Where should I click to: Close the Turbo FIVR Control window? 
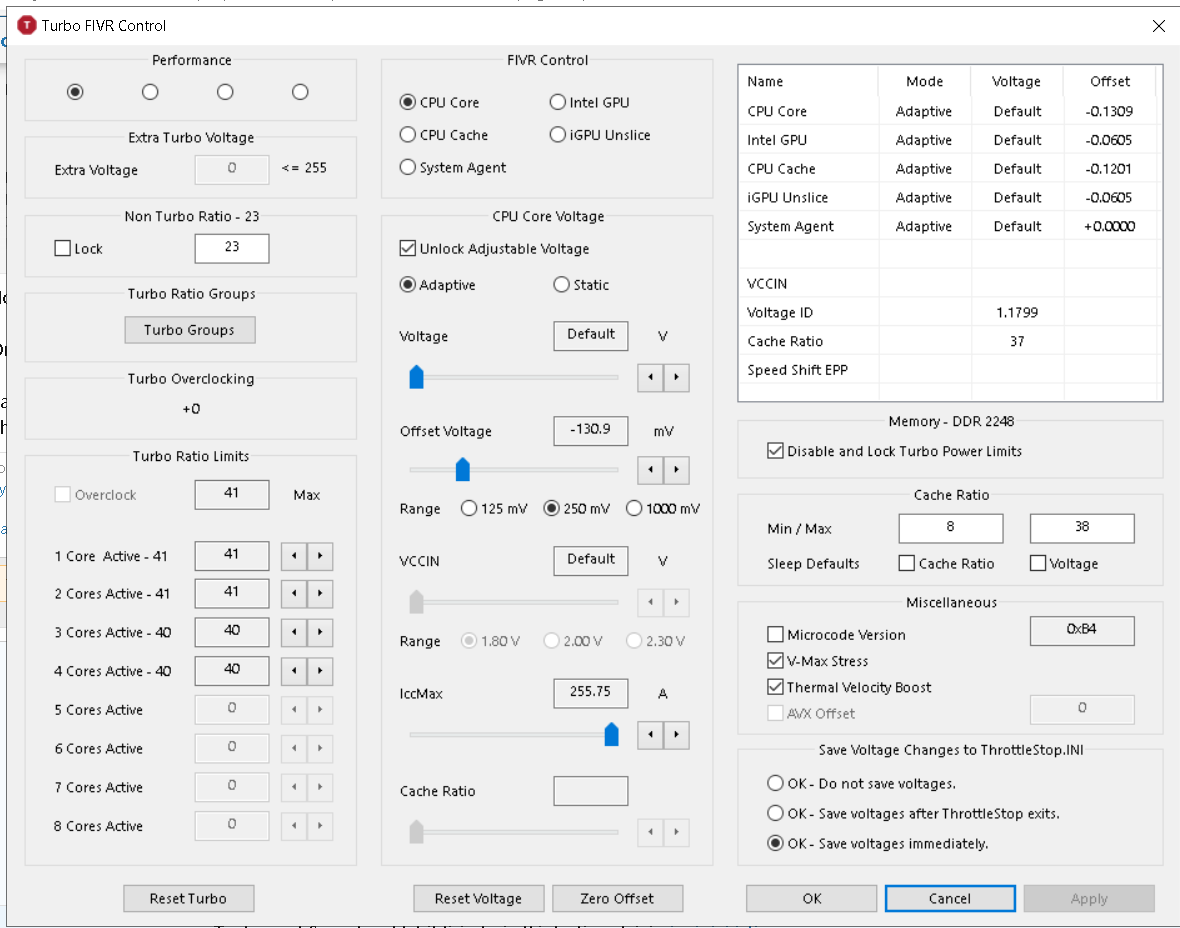click(x=1159, y=26)
